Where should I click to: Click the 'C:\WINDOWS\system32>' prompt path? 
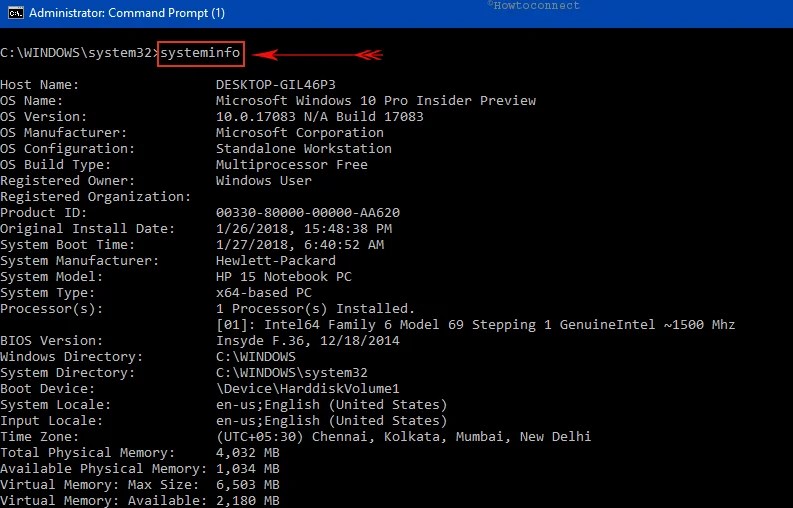click(80, 53)
